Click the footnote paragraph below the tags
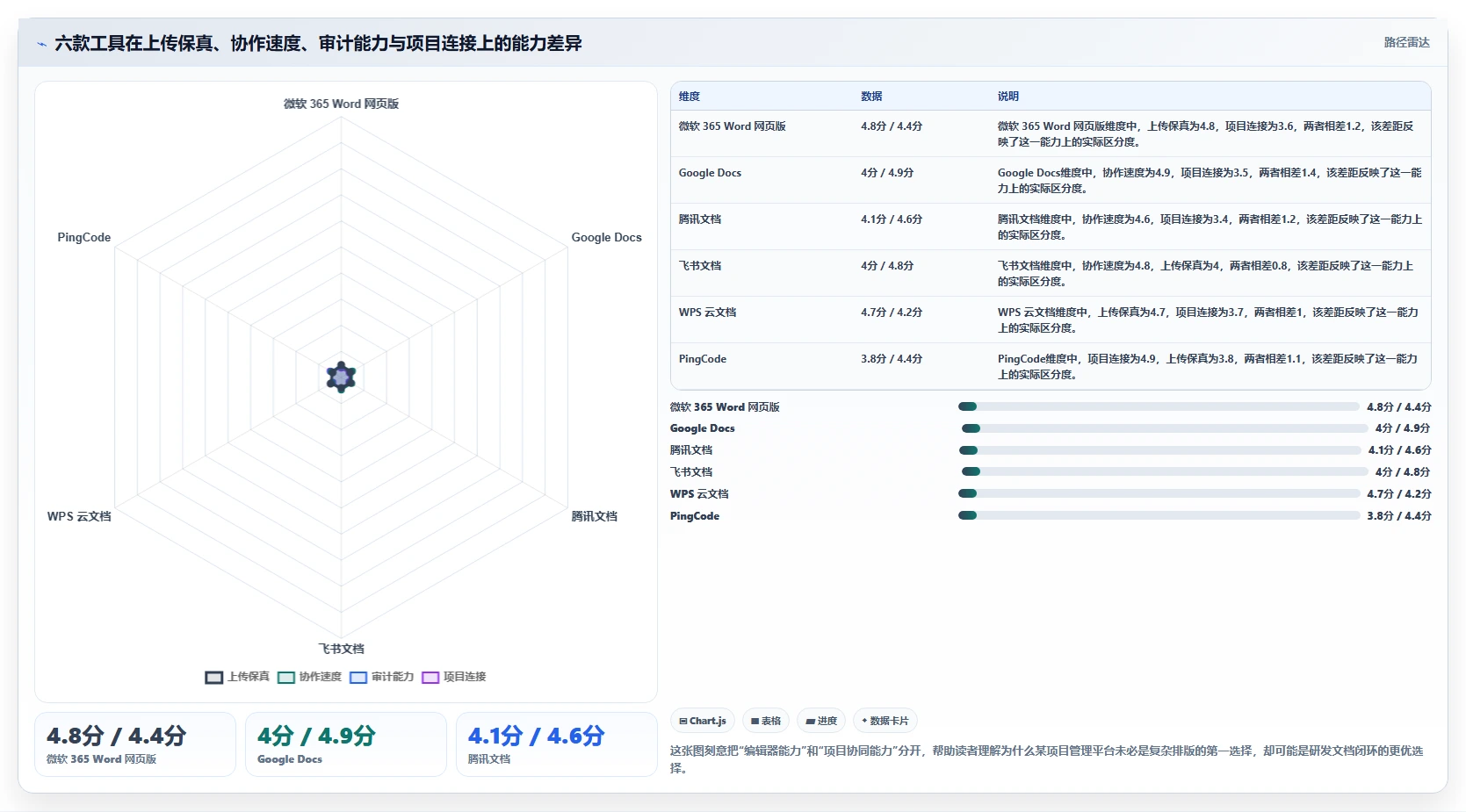 [x=1047, y=759]
